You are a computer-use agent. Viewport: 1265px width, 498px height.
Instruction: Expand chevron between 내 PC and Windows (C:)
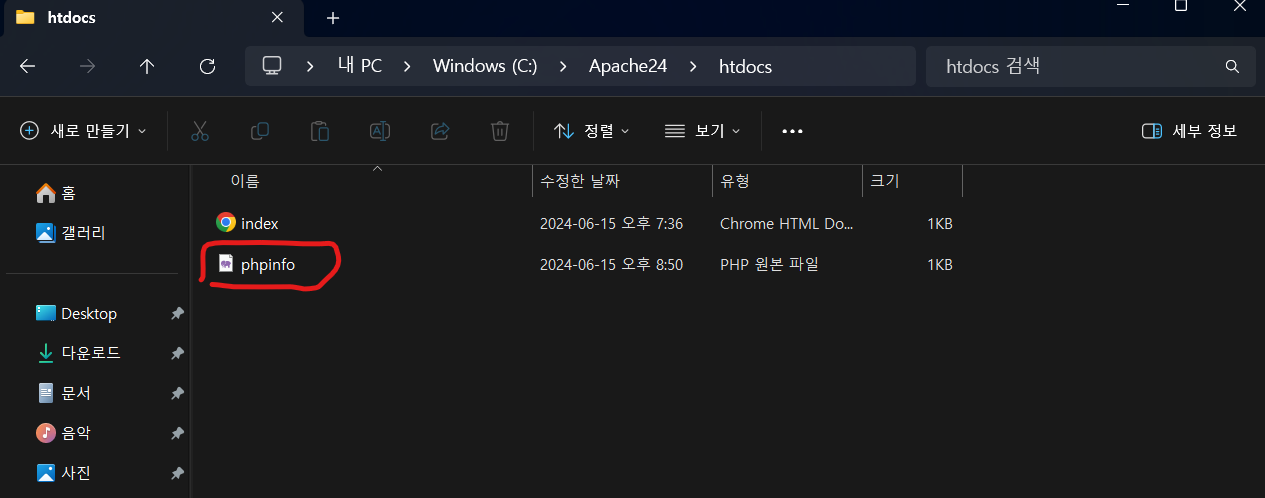tap(407, 66)
